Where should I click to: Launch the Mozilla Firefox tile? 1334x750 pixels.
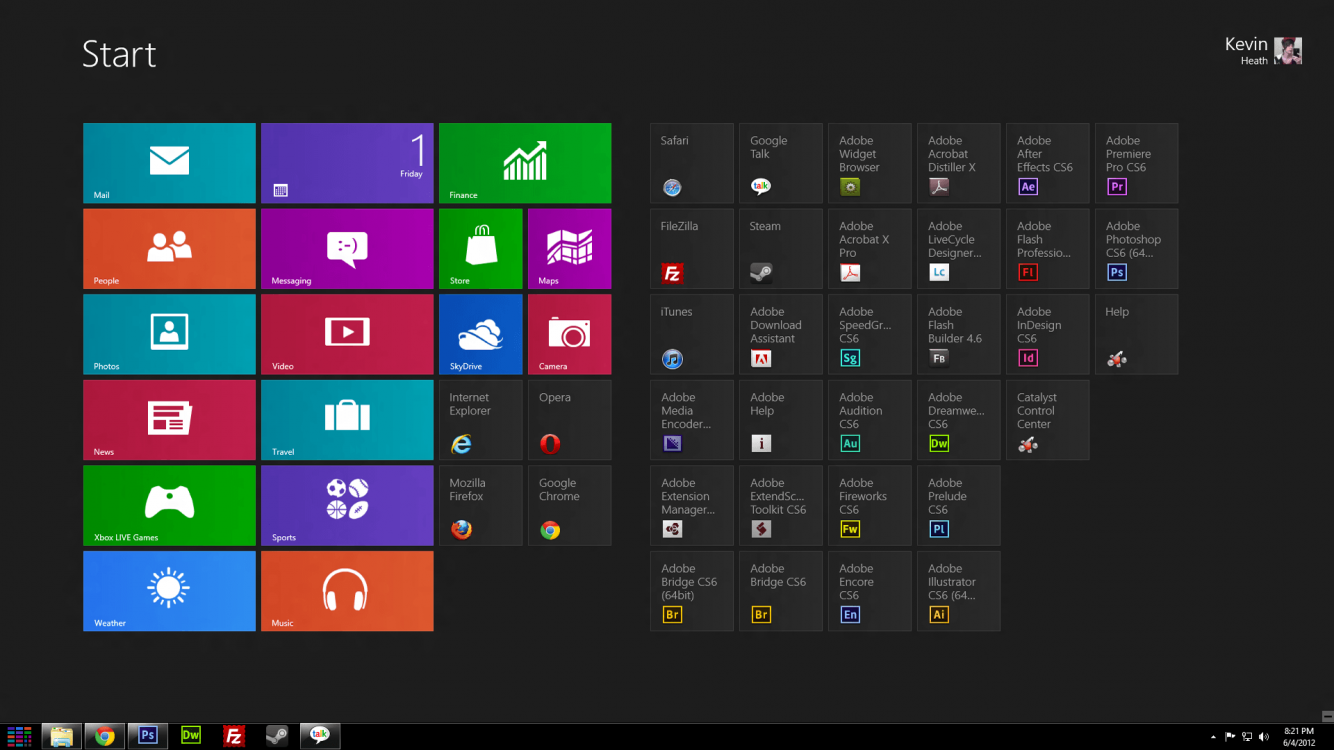coord(481,505)
